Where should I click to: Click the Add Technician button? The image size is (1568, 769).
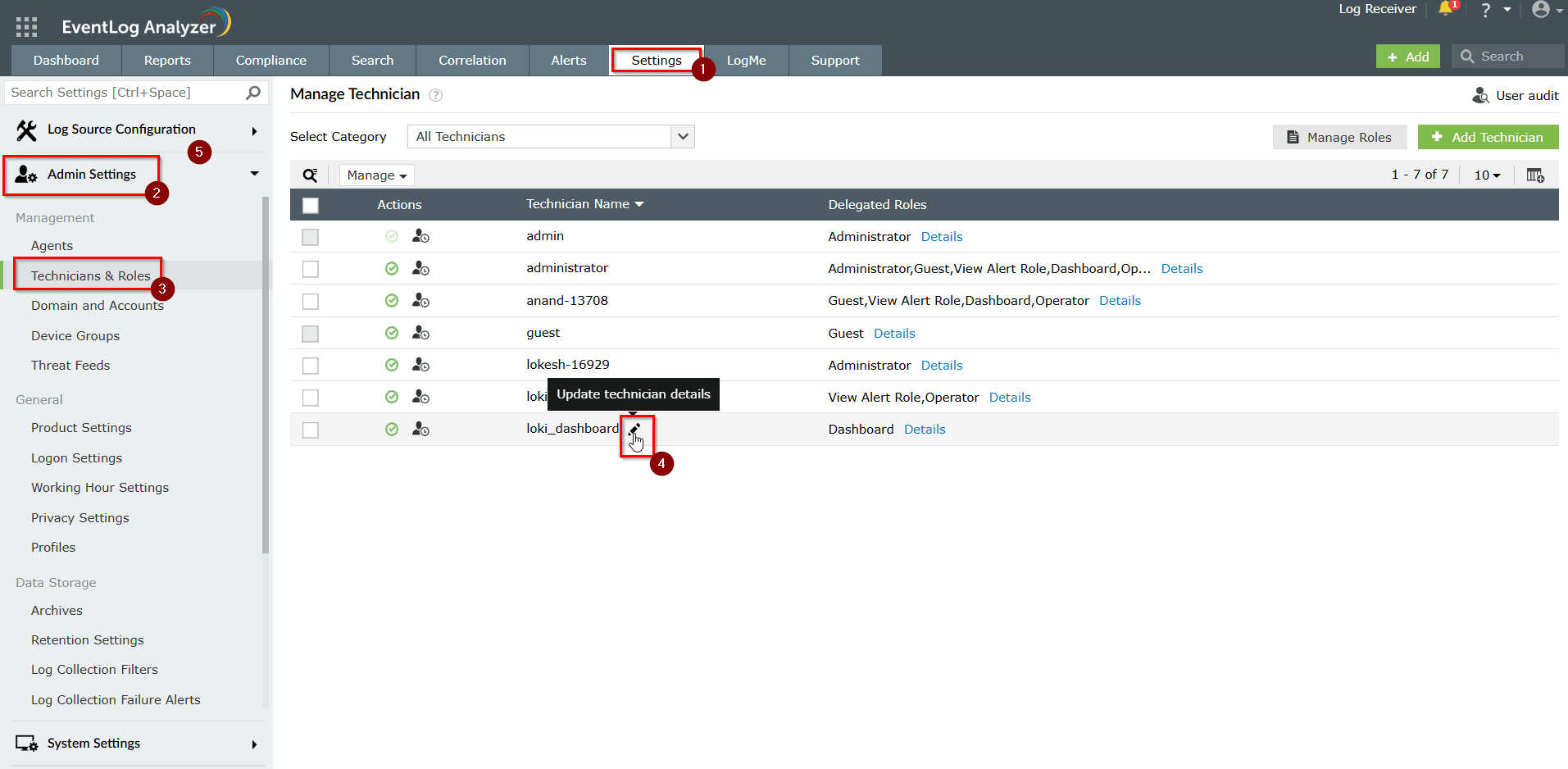[x=1488, y=137]
